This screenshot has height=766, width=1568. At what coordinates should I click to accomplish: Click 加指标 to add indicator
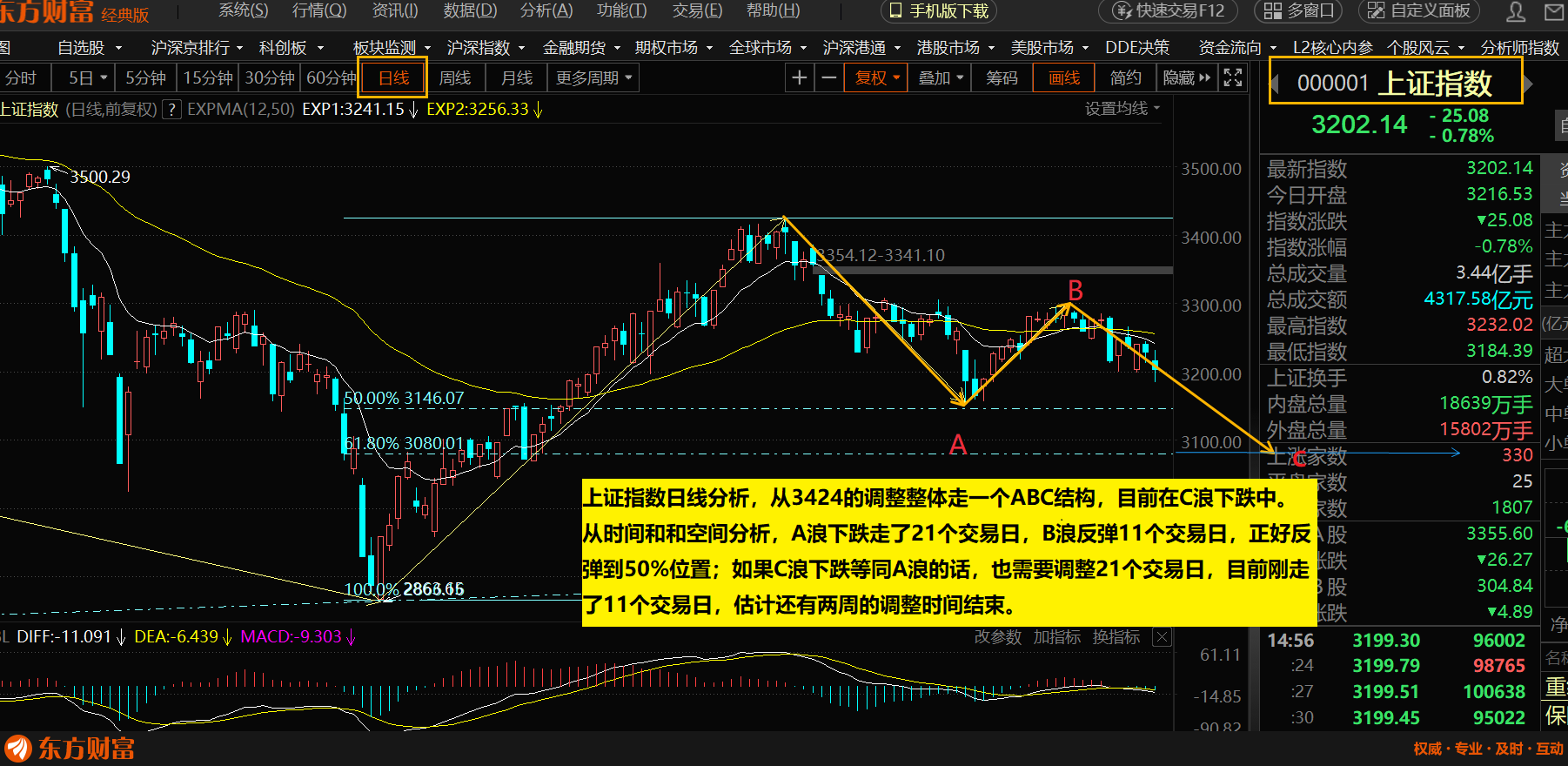tap(1056, 637)
